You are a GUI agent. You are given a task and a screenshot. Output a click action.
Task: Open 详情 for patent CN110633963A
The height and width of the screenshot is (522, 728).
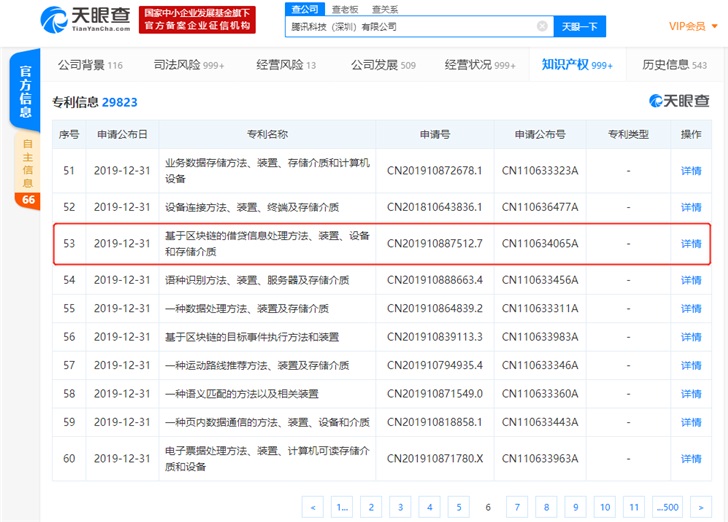click(x=691, y=458)
